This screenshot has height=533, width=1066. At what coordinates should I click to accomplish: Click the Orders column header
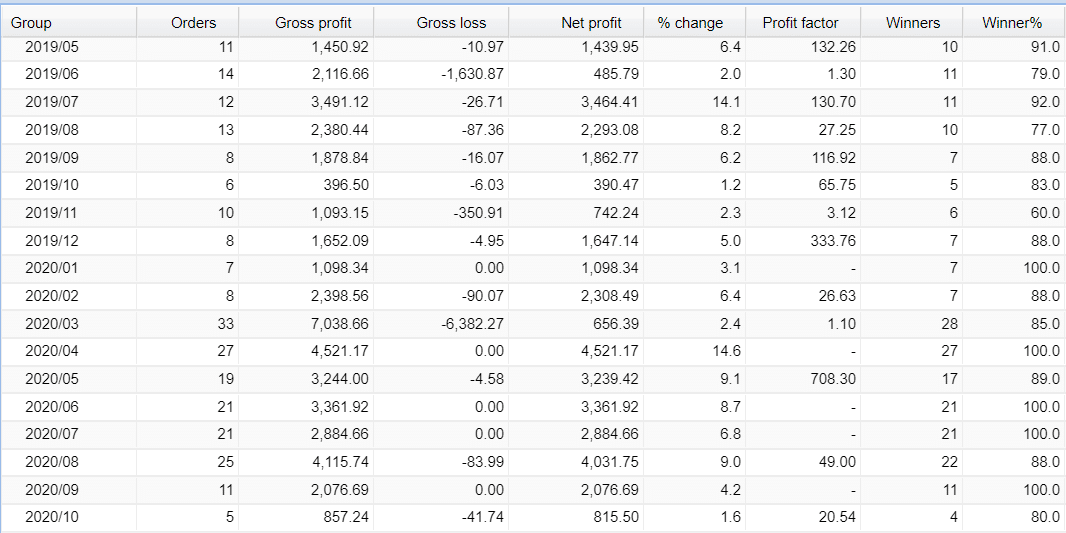point(193,22)
